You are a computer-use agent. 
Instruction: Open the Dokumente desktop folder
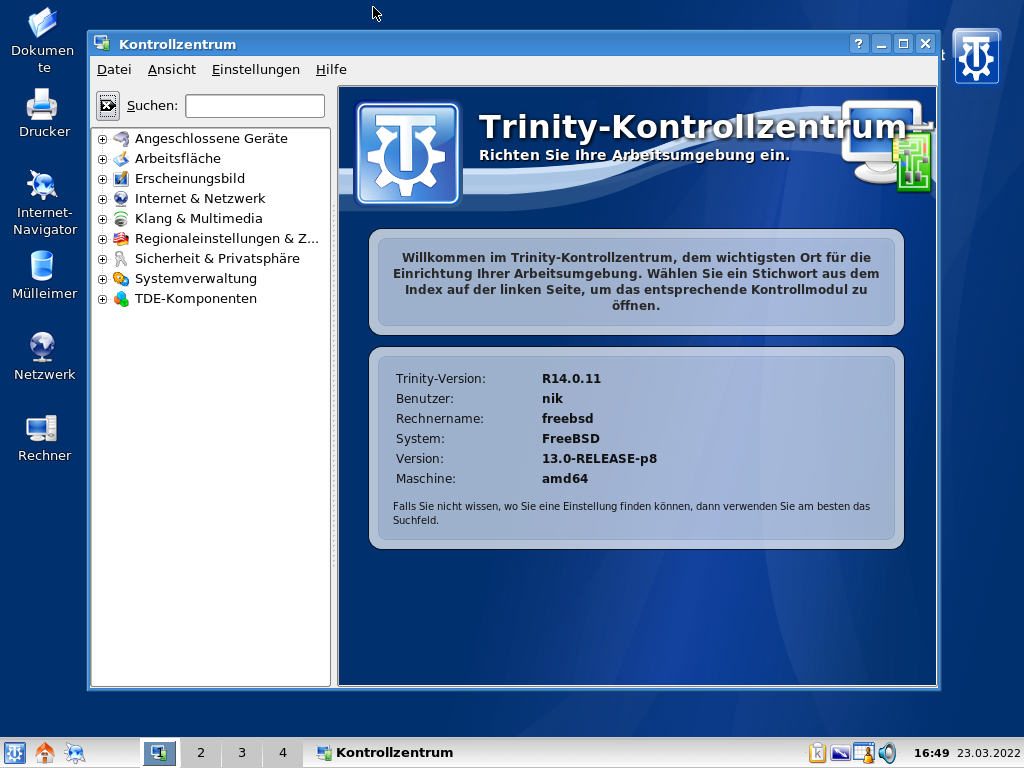click(43, 23)
